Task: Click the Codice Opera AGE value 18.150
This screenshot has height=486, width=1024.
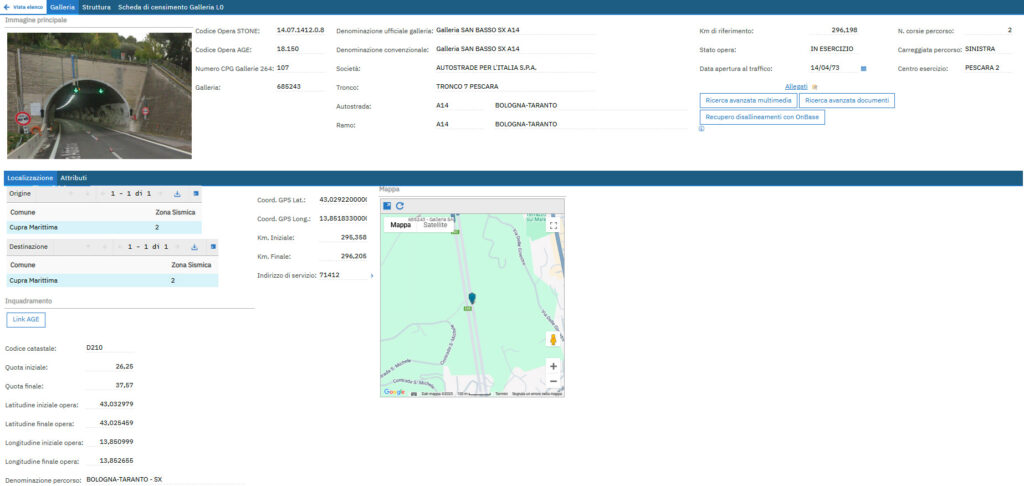Action: click(300, 49)
